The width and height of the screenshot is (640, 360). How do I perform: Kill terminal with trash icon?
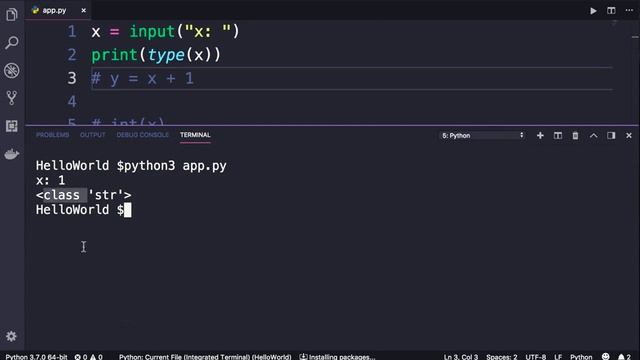pos(575,136)
